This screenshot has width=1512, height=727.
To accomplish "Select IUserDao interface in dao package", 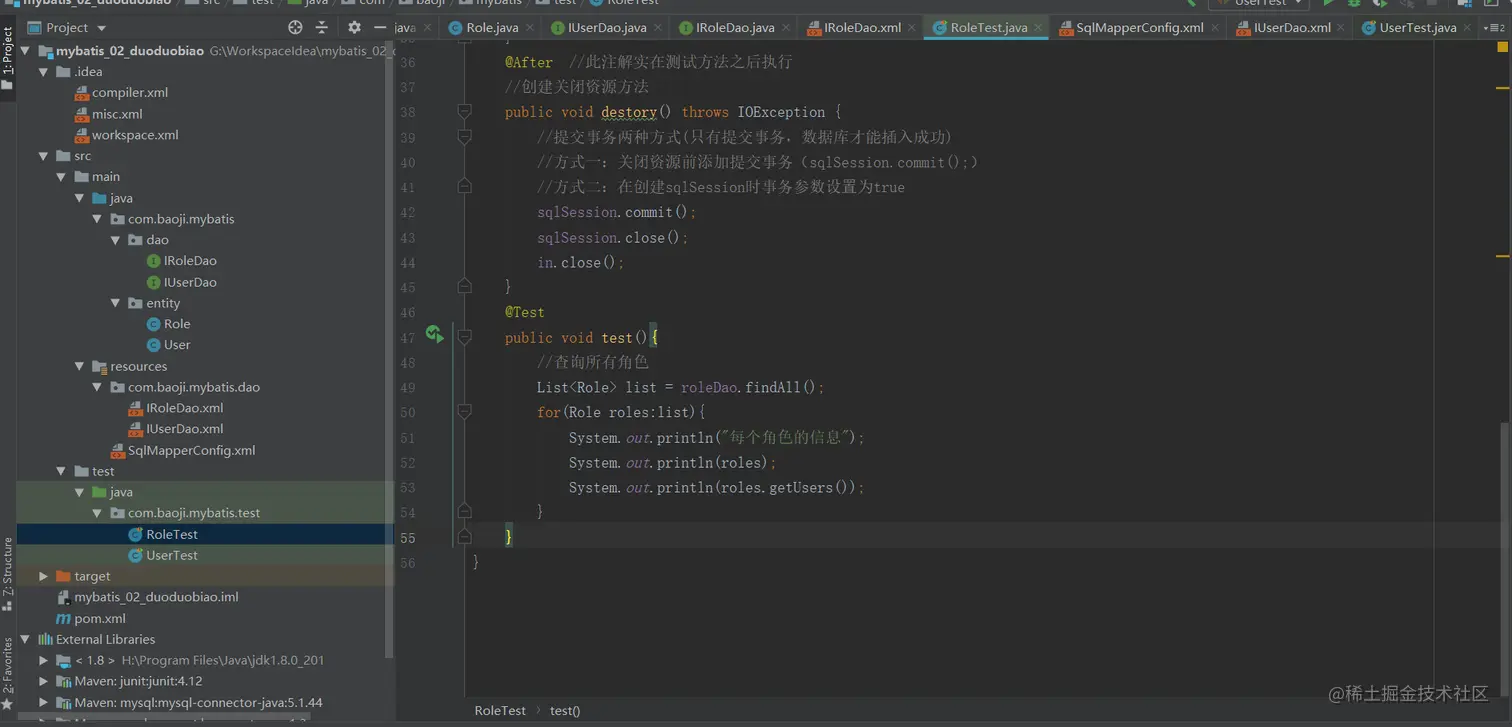I will pyautogui.click(x=182, y=282).
